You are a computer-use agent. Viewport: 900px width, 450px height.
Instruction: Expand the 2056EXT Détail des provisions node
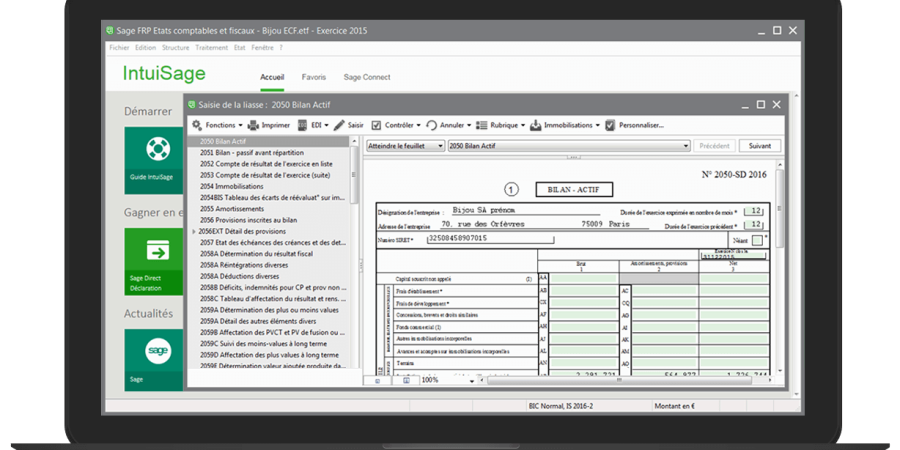[x=193, y=231]
